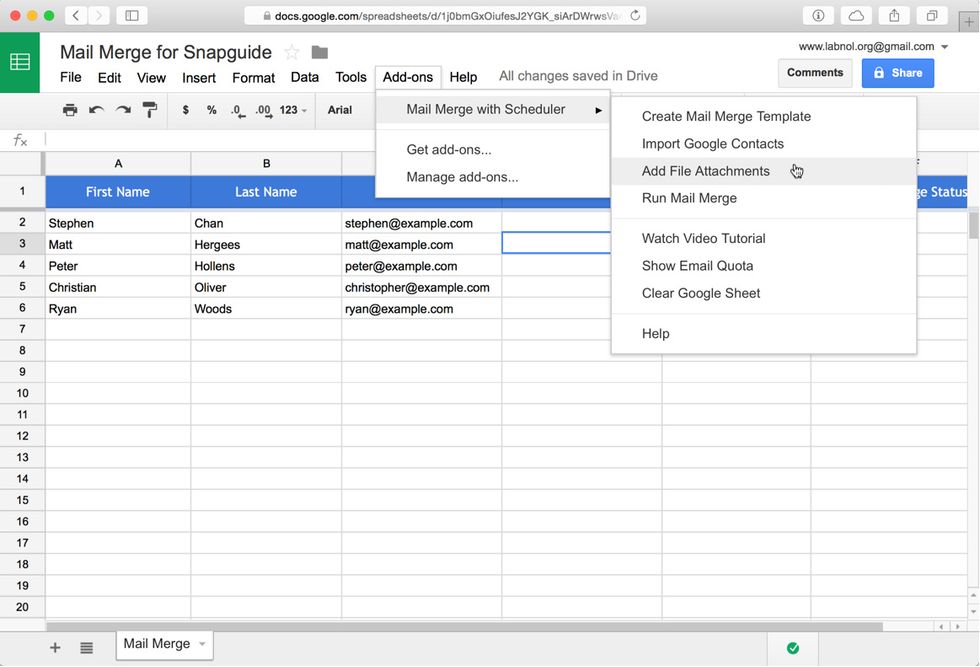Format selection as percent
Screen dimensions: 980x667
[211, 110]
